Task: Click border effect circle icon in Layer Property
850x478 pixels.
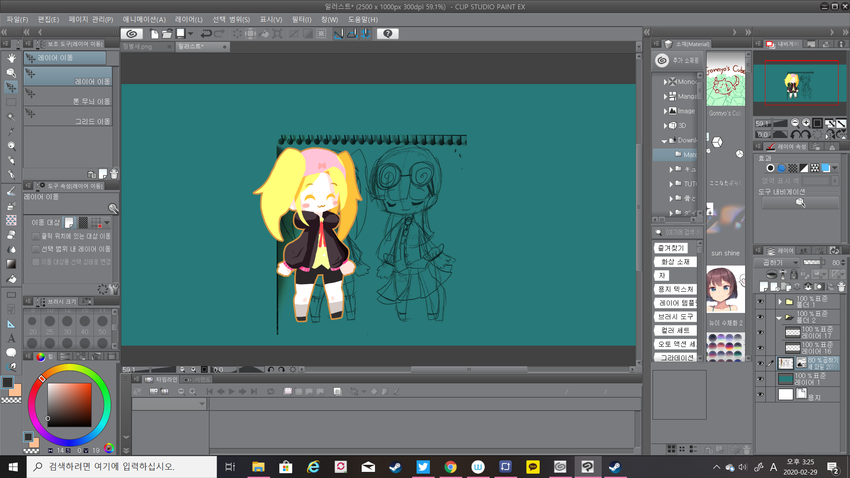Action: click(x=770, y=168)
